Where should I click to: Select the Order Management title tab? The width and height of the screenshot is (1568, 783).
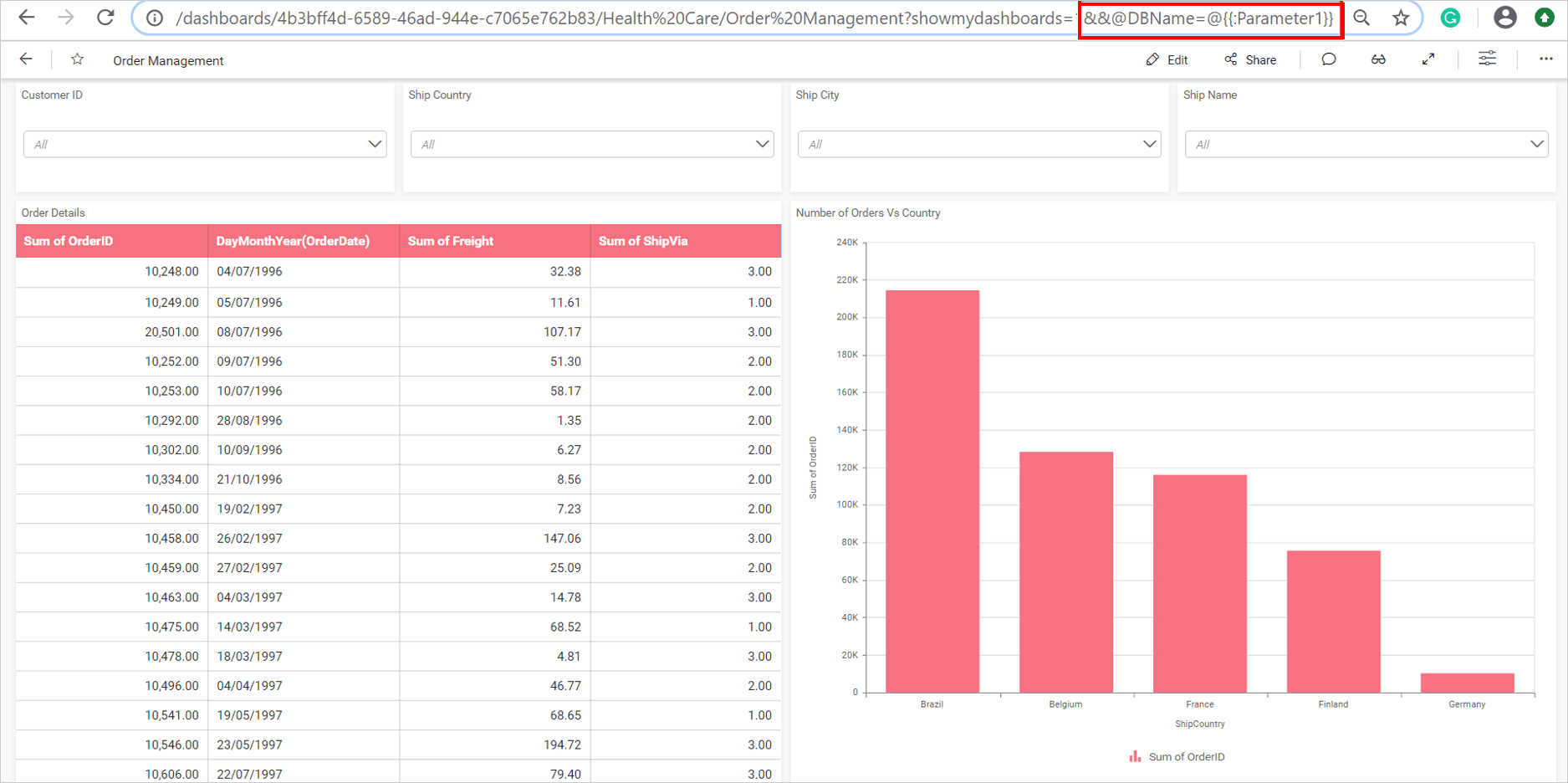168,60
